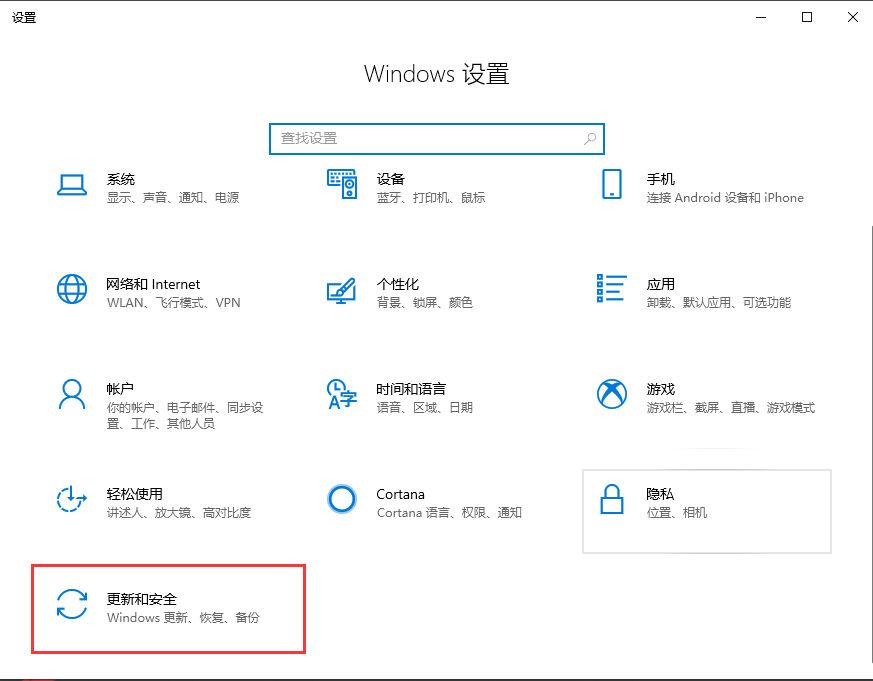Open the 轻松使用 dashed-clock icon

[72, 499]
